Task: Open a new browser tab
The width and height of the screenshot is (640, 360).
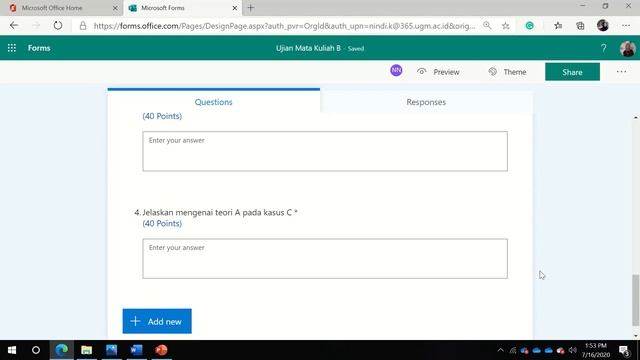Action: pos(251,8)
